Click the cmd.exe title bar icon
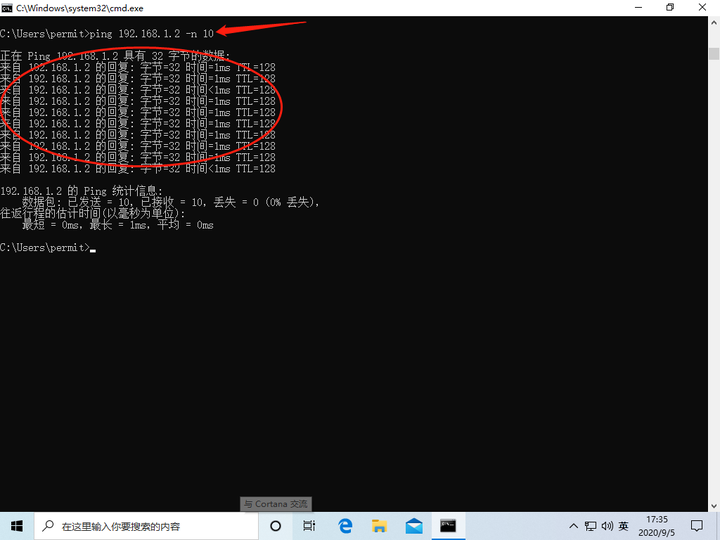The height and width of the screenshot is (540, 720). (x=7, y=8)
